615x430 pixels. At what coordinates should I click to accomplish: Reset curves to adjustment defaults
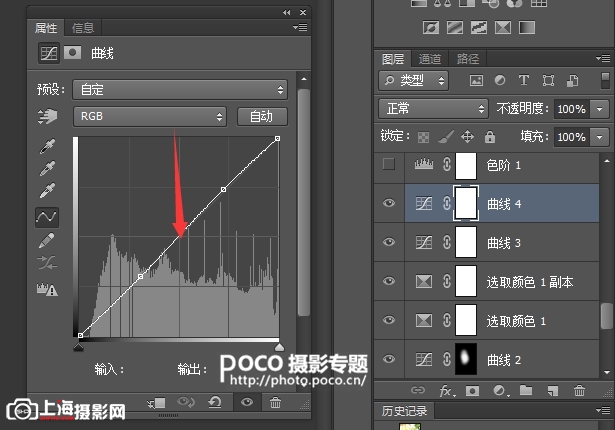pyautogui.click(x=215, y=402)
